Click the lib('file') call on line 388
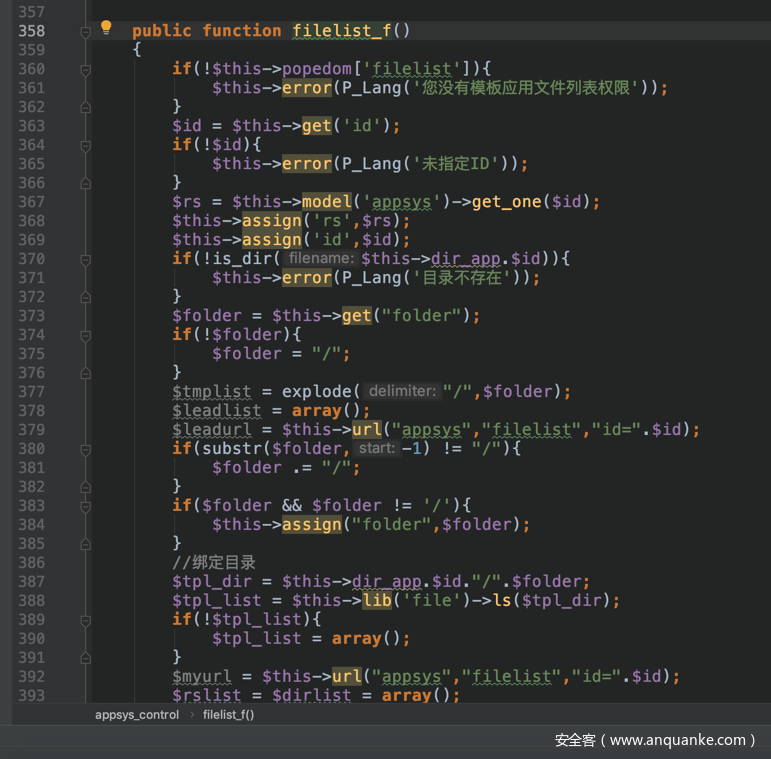 coord(416,600)
